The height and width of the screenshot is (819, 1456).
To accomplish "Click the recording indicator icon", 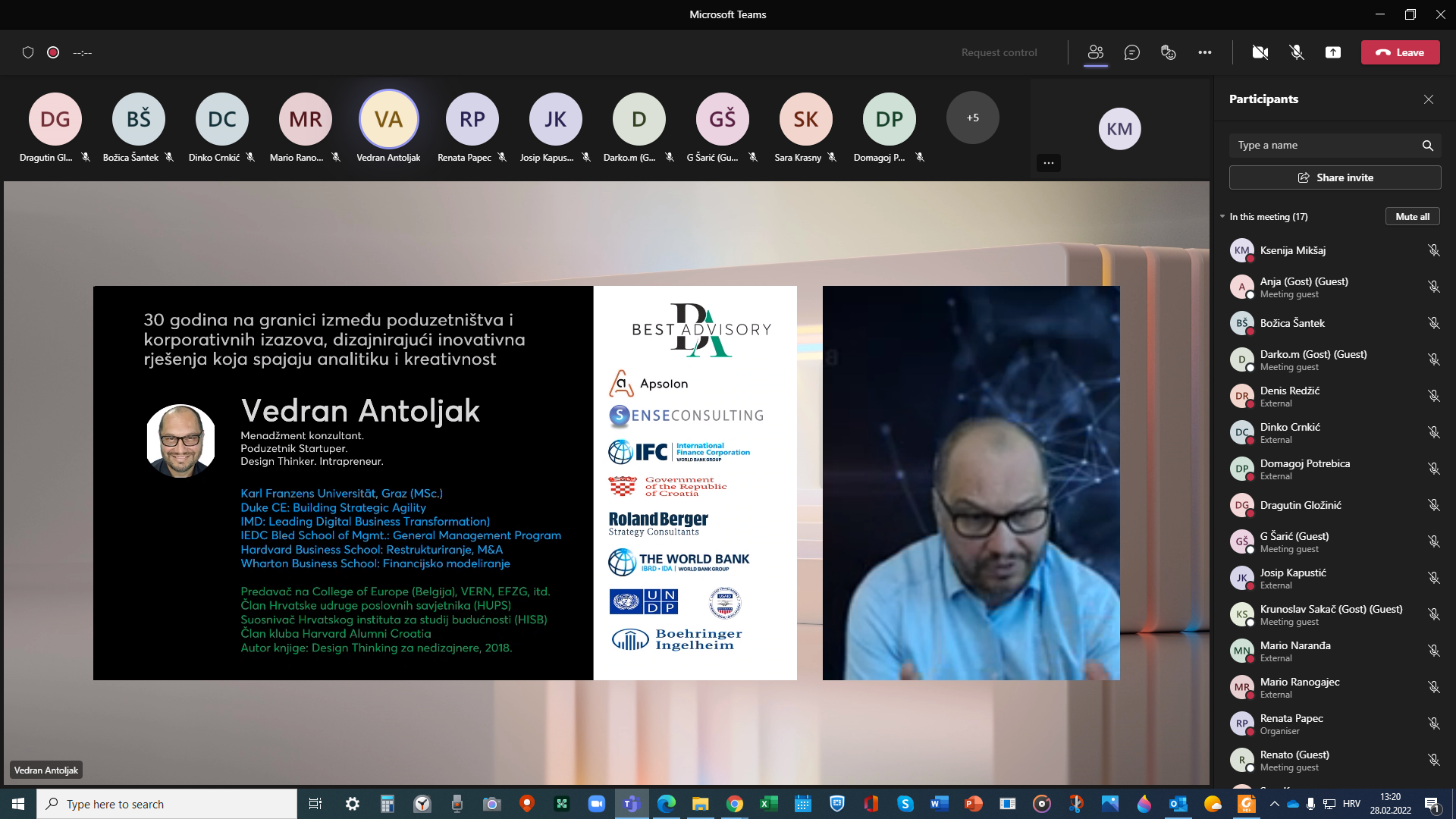I will click(53, 52).
